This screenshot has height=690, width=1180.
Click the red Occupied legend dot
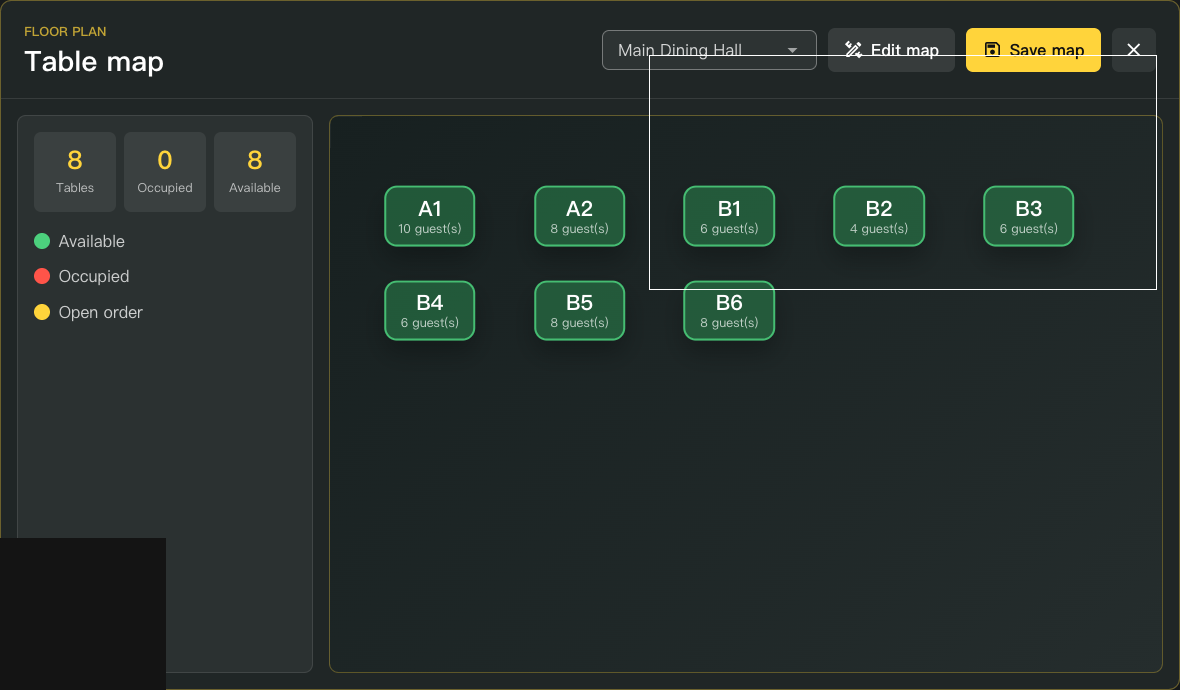pos(42,276)
